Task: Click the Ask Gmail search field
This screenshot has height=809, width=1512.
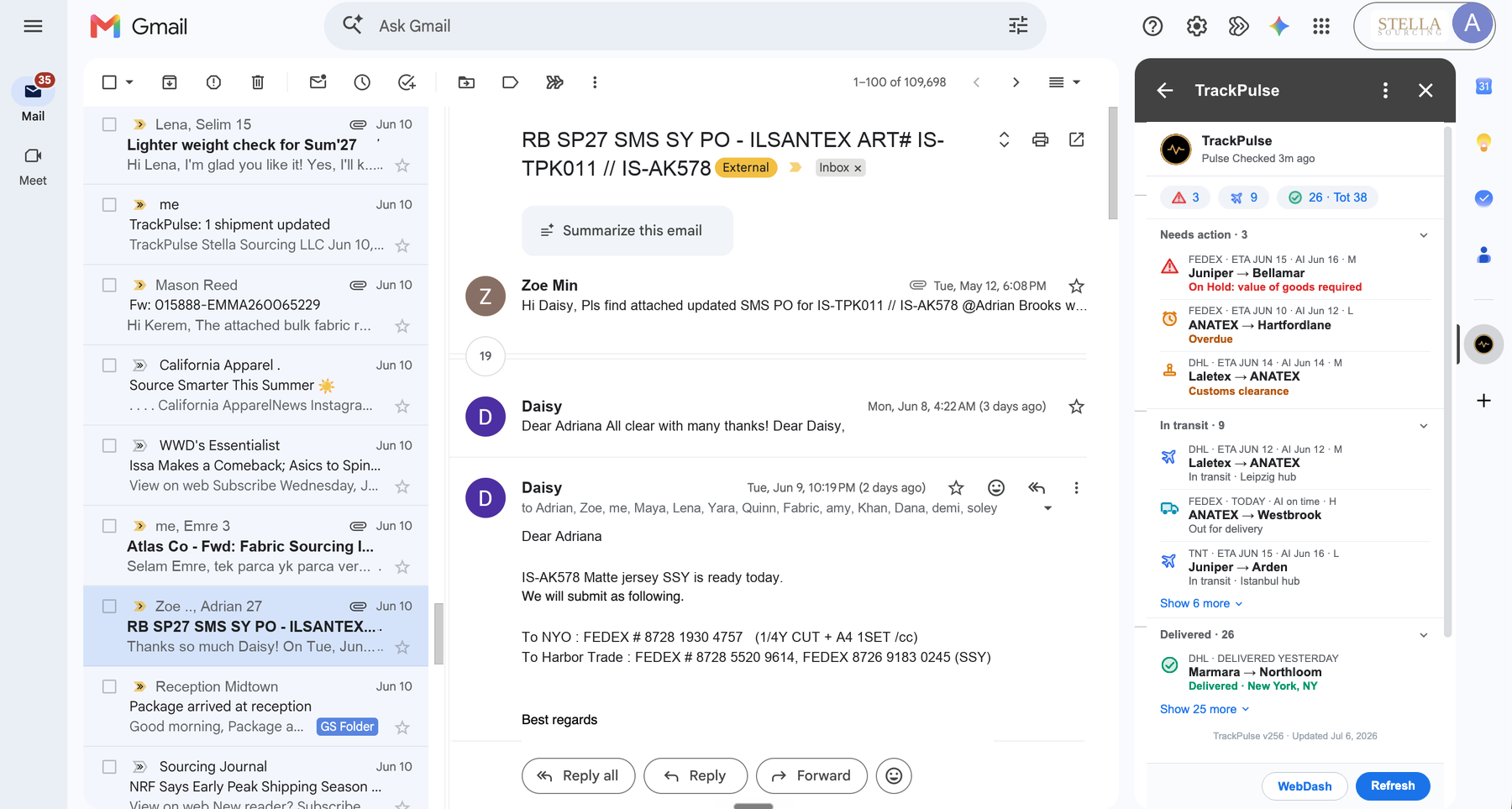Action: [x=685, y=26]
